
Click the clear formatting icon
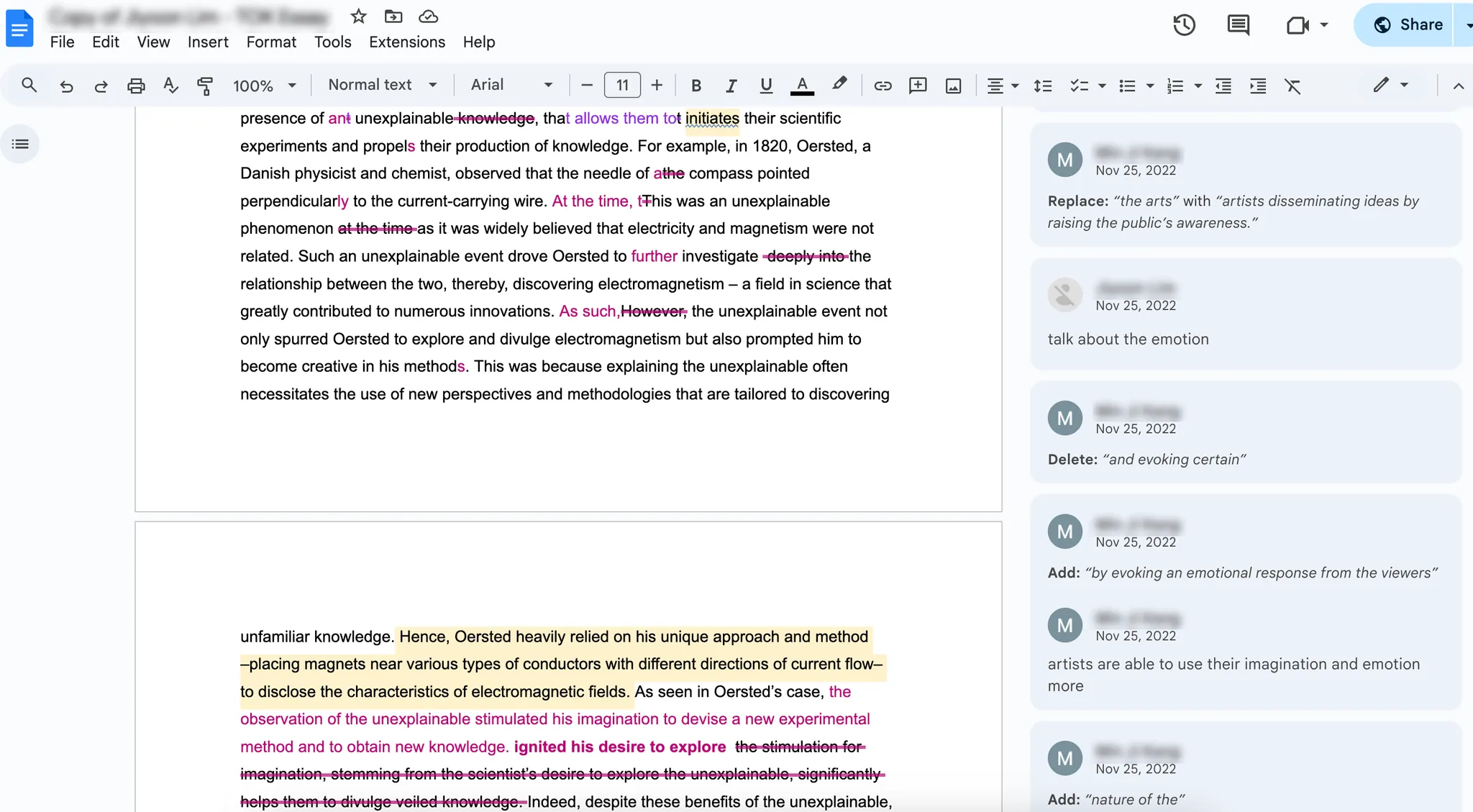[1292, 86]
